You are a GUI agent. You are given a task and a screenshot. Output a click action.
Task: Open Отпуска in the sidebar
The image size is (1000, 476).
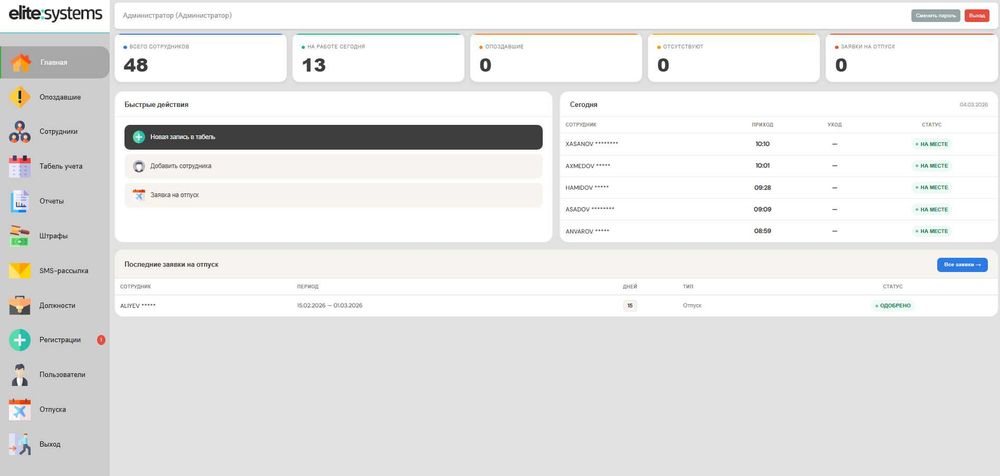(x=55, y=410)
